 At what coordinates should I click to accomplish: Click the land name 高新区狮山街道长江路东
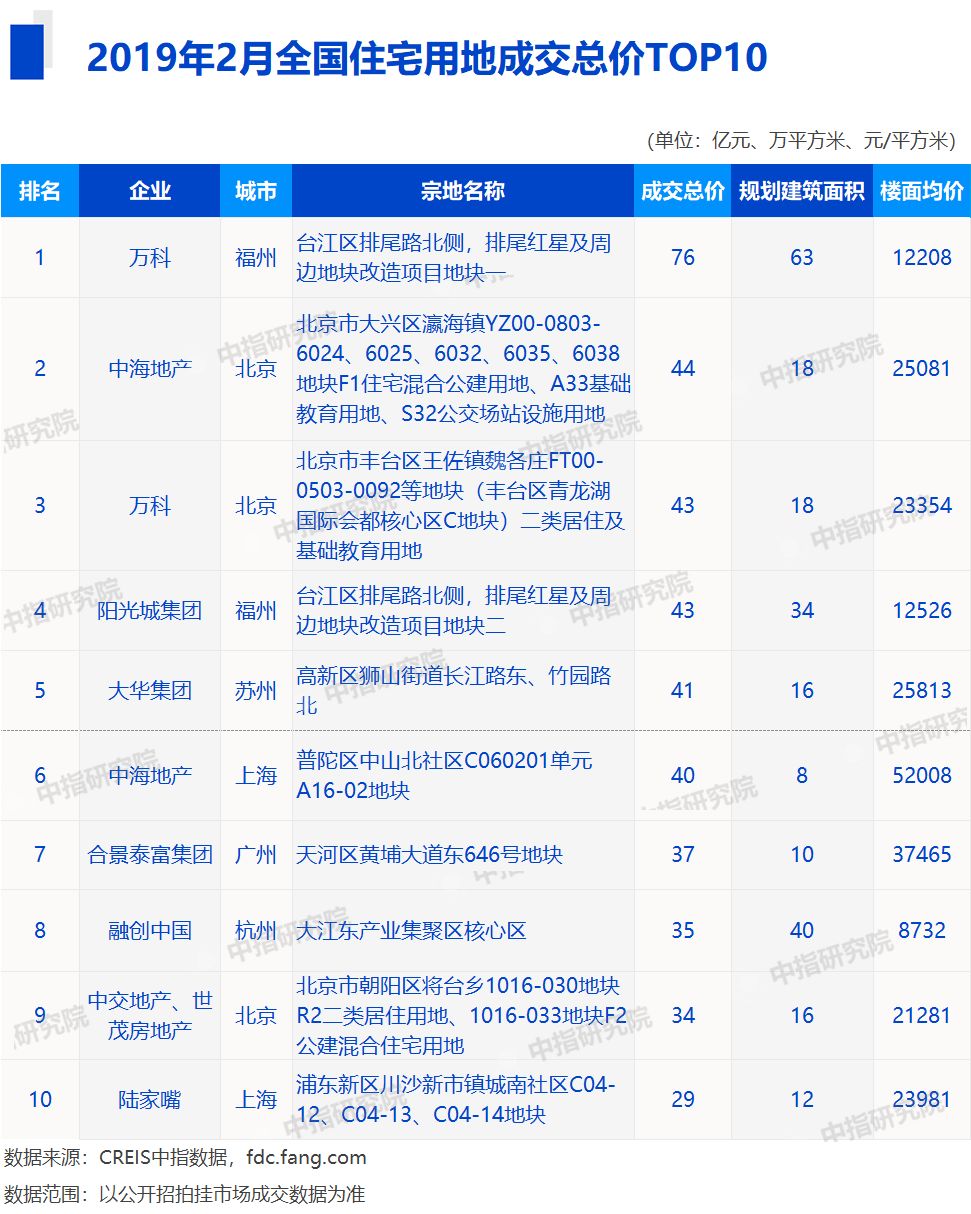tap(454, 691)
